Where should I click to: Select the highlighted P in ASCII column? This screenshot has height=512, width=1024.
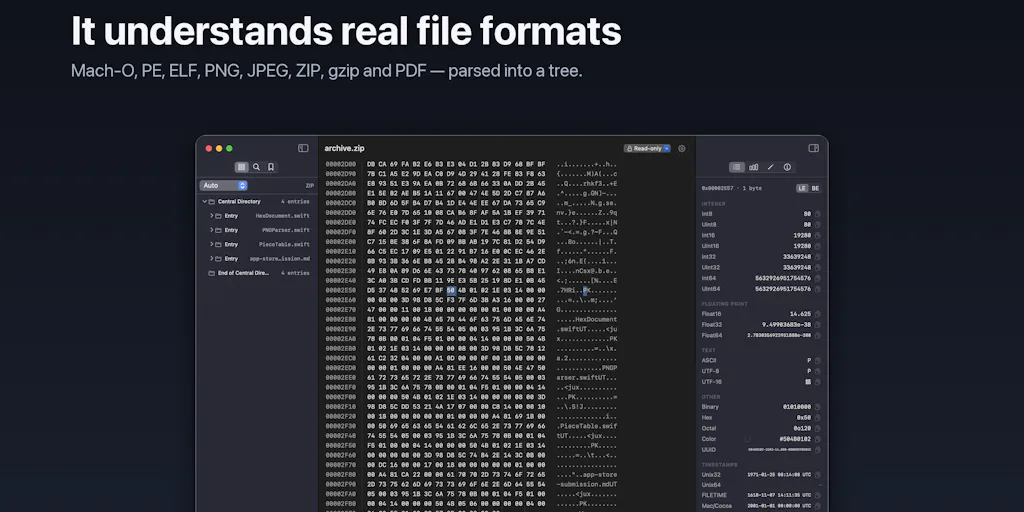(585, 290)
